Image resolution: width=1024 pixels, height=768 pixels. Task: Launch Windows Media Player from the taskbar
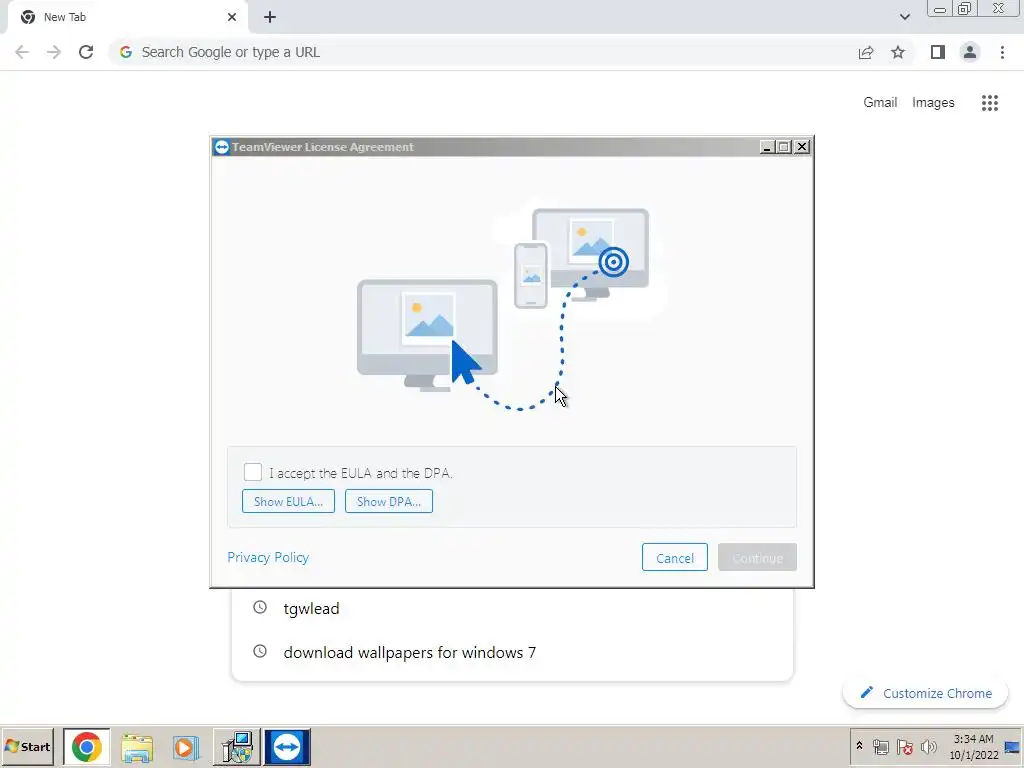186,747
